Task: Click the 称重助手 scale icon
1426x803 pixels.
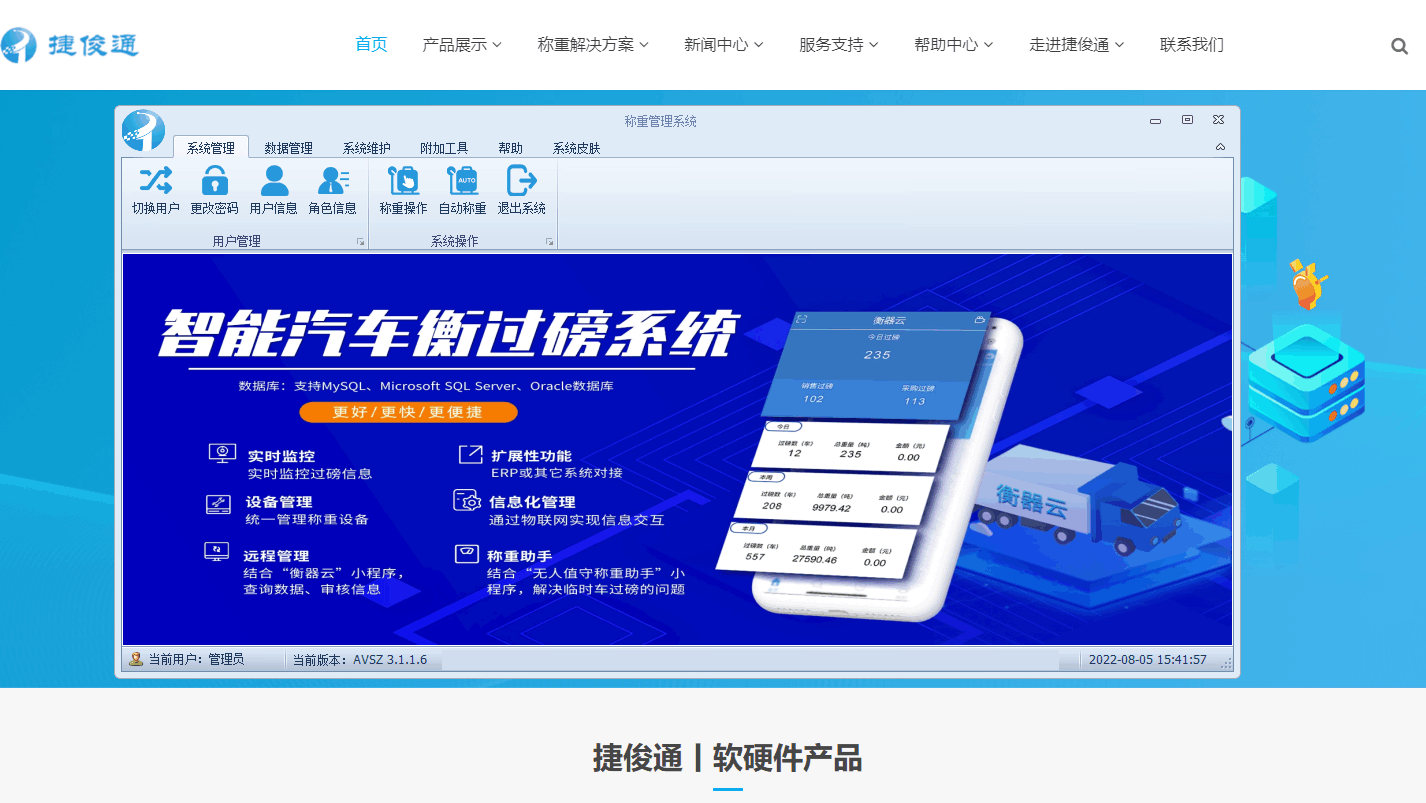Action: [x=466, y=553]
